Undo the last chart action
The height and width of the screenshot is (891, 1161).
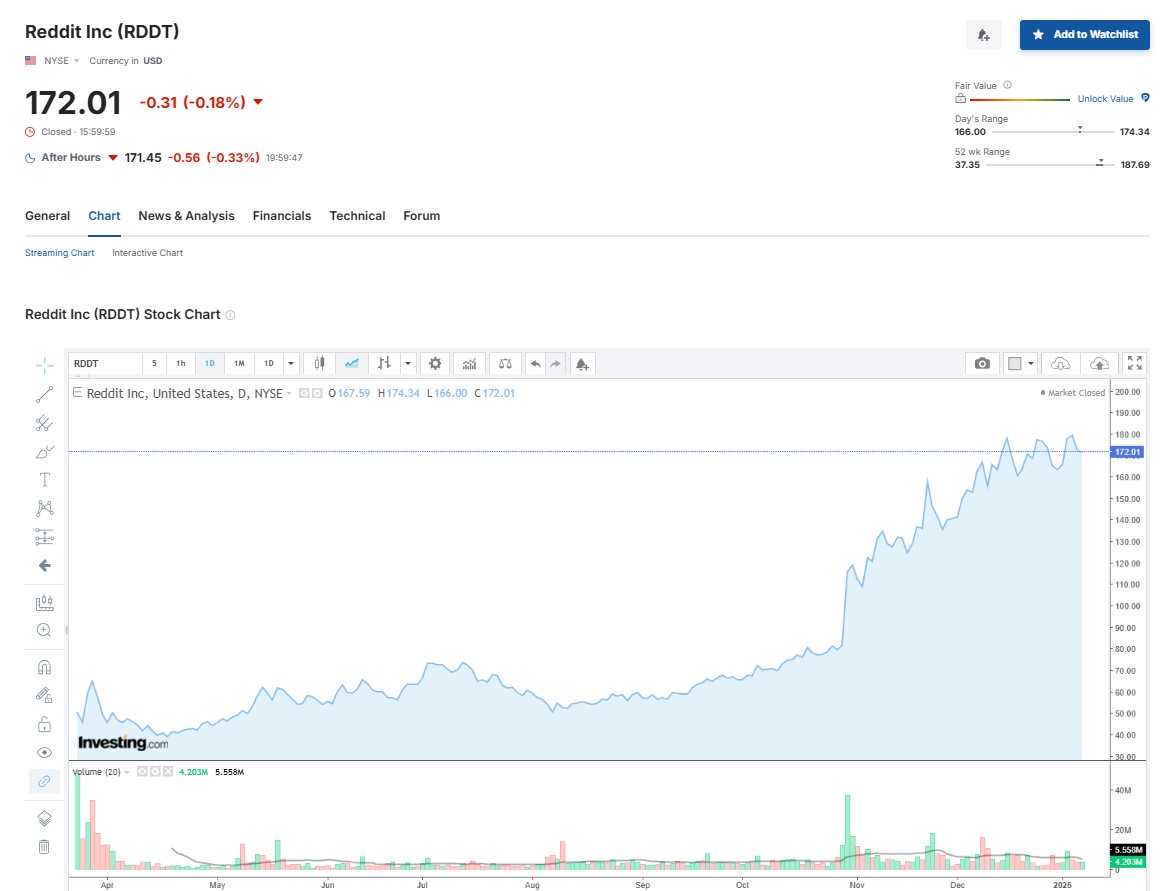535,364
